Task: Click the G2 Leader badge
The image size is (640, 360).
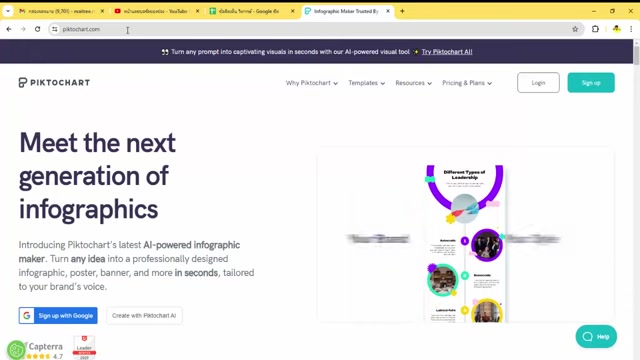Action: (84, 347)
